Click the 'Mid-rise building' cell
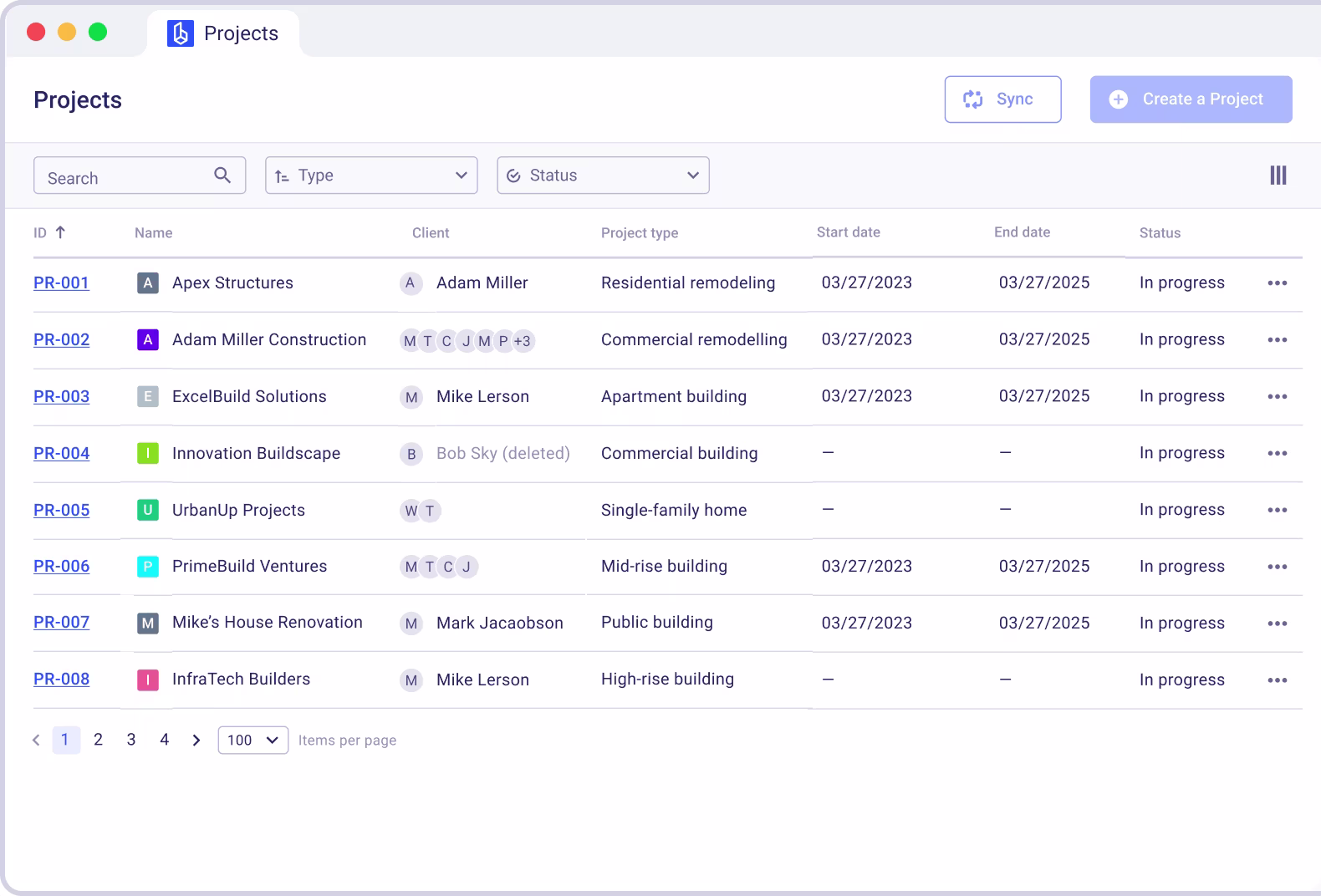 [x=664, y=566]
